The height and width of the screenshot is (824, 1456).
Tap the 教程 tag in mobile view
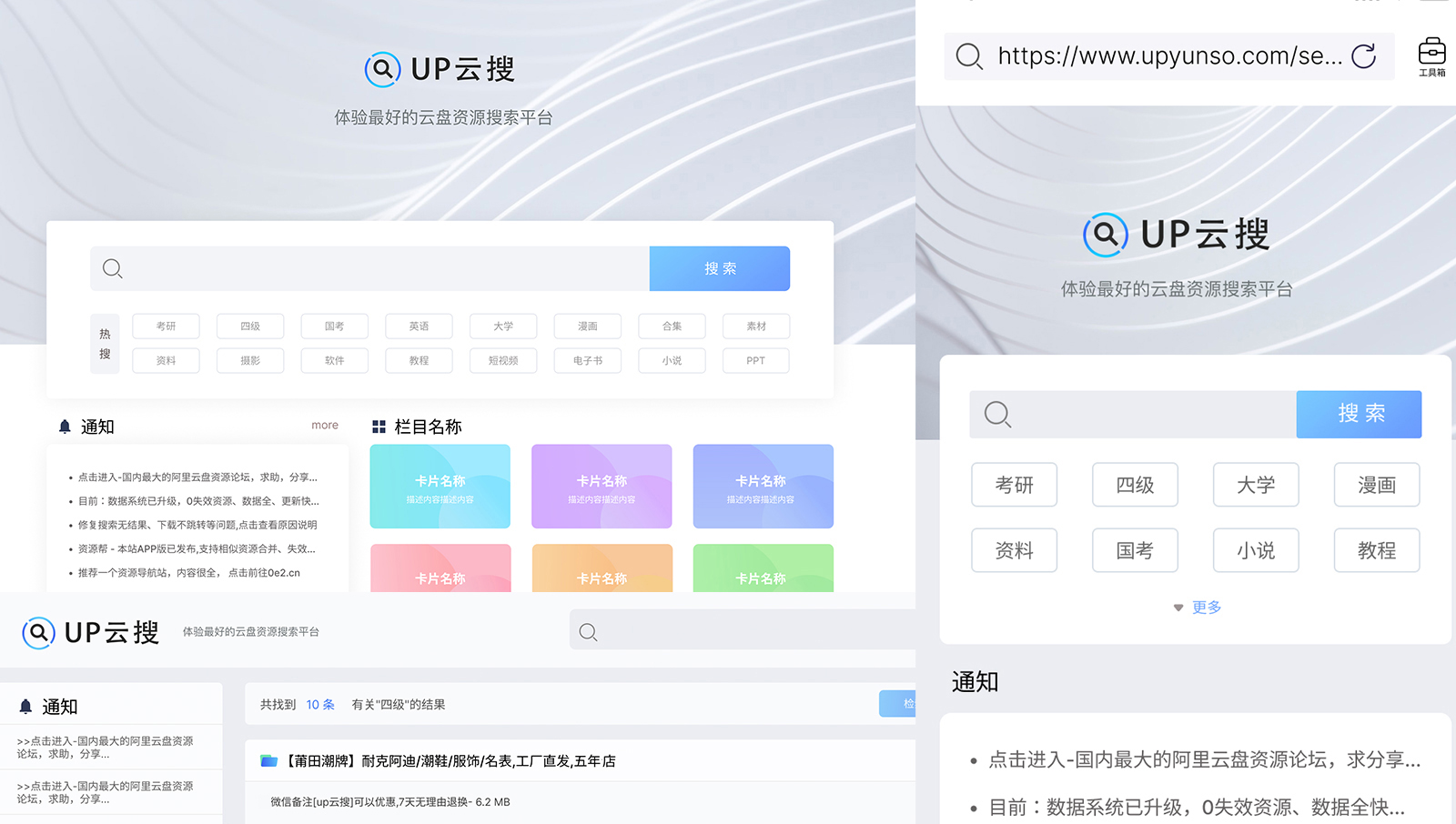coord(1377,550)
